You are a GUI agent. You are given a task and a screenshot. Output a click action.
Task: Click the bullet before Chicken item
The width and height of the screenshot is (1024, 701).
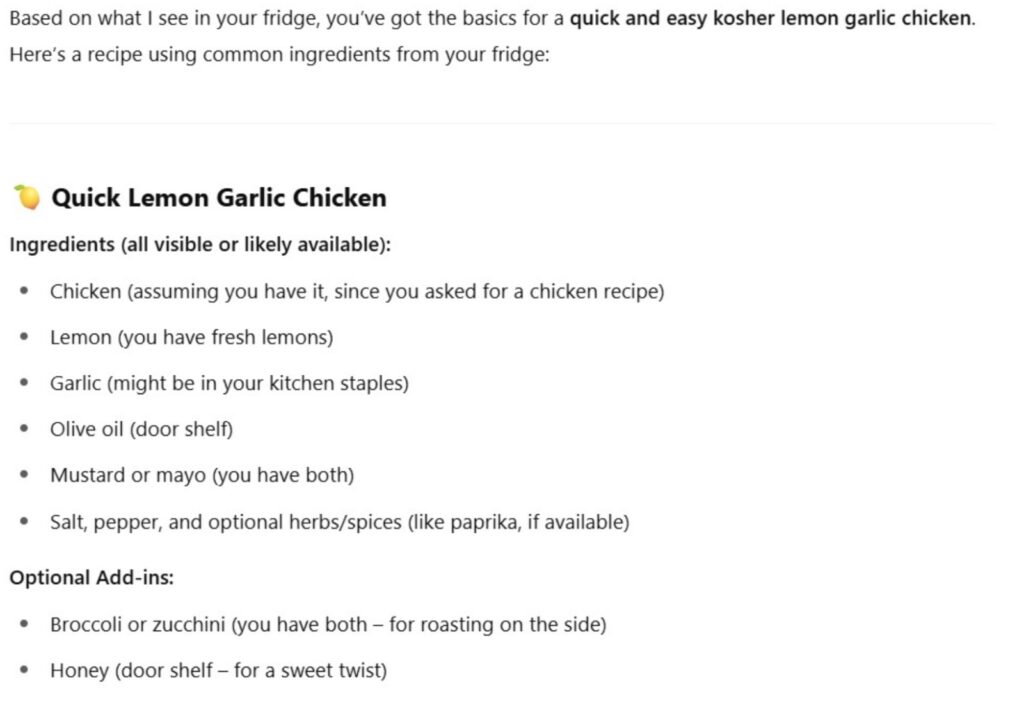[24, 291]
